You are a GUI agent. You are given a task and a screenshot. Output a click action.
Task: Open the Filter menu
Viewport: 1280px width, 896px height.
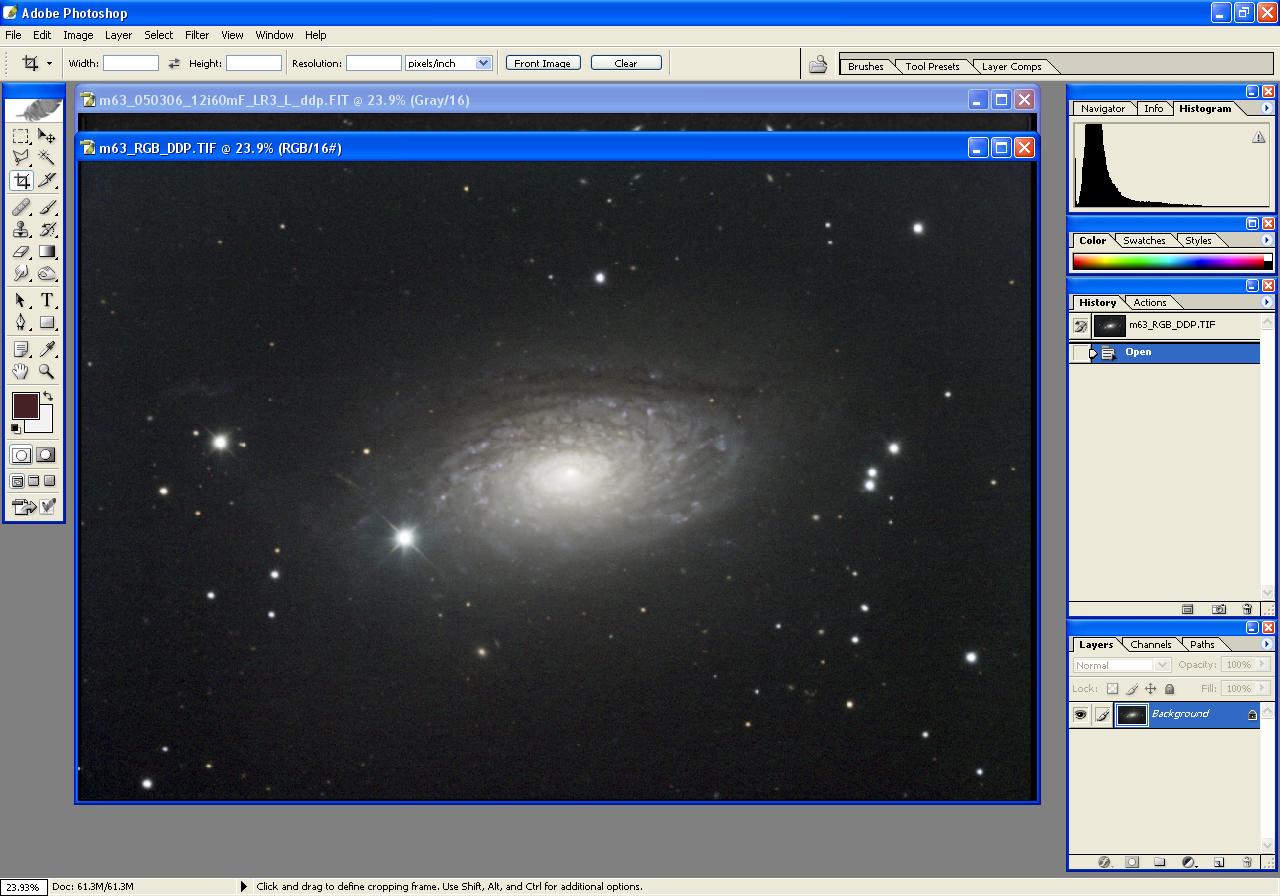(197, 35)
